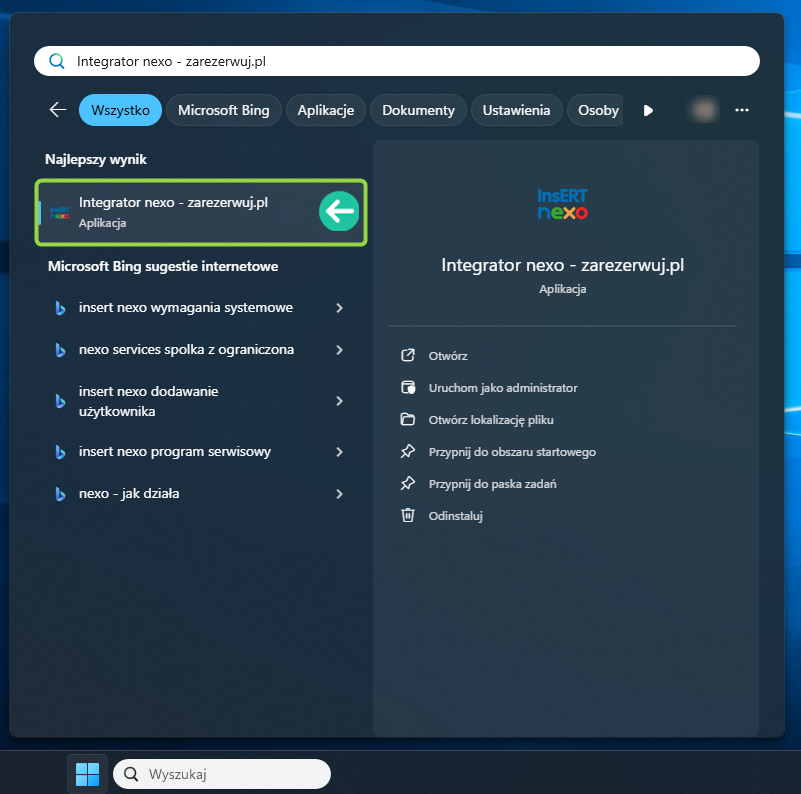Select the Wszystko filter tab
801x794 pixels.
120,110
